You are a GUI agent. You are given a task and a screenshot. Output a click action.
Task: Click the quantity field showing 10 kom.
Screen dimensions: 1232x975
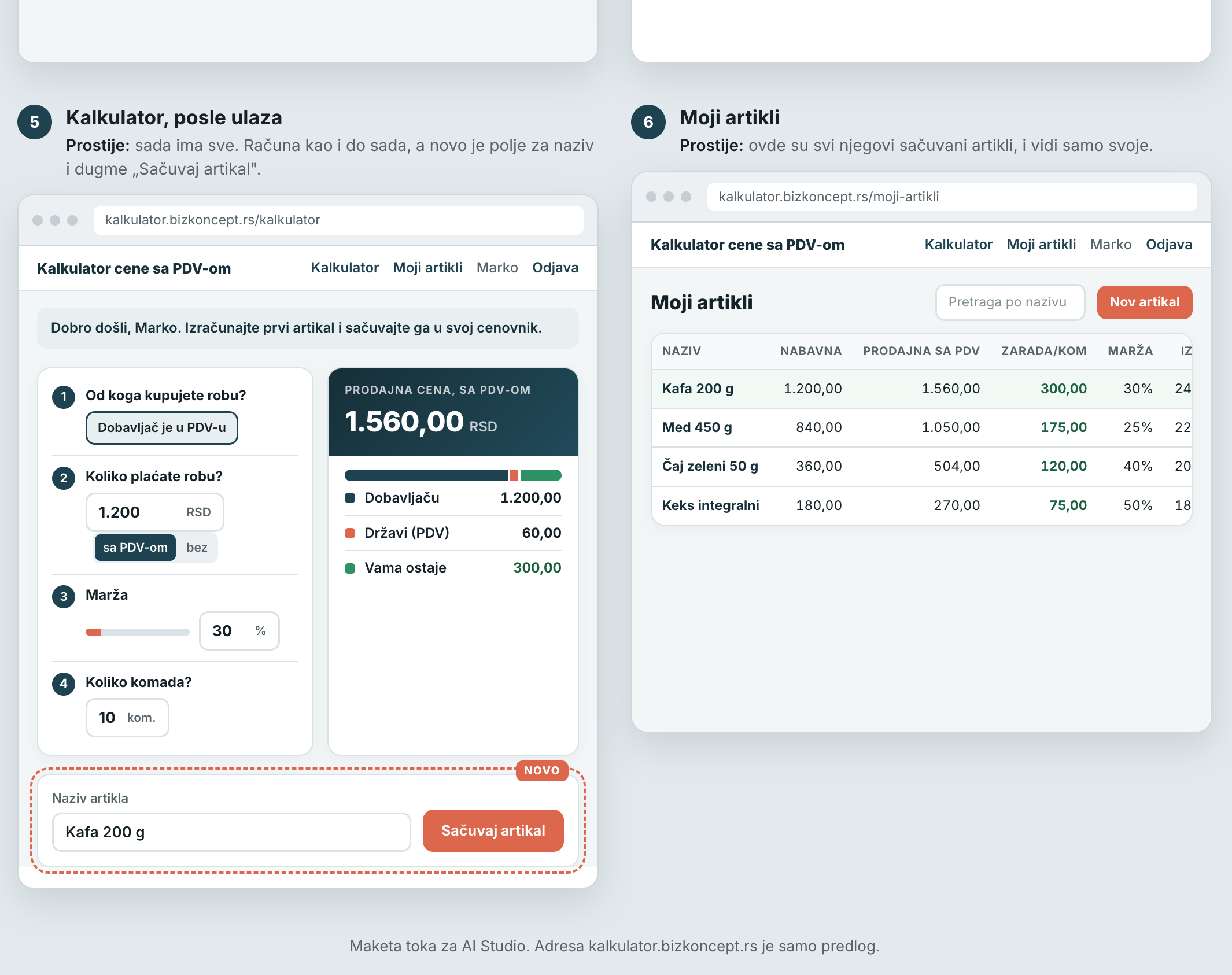pos(127,718)
